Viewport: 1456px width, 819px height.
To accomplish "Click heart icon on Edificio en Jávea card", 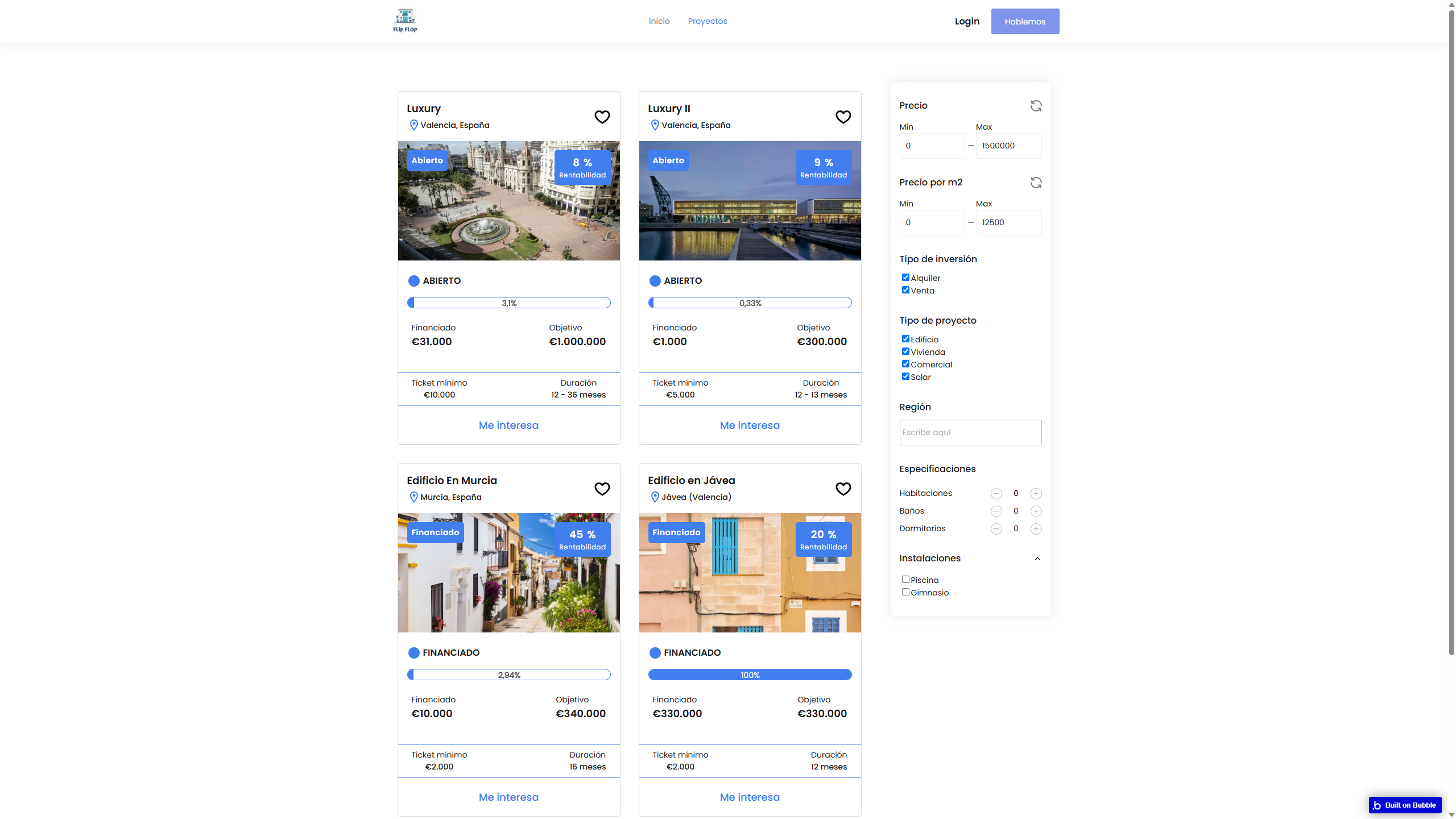I will click(843, 489).
